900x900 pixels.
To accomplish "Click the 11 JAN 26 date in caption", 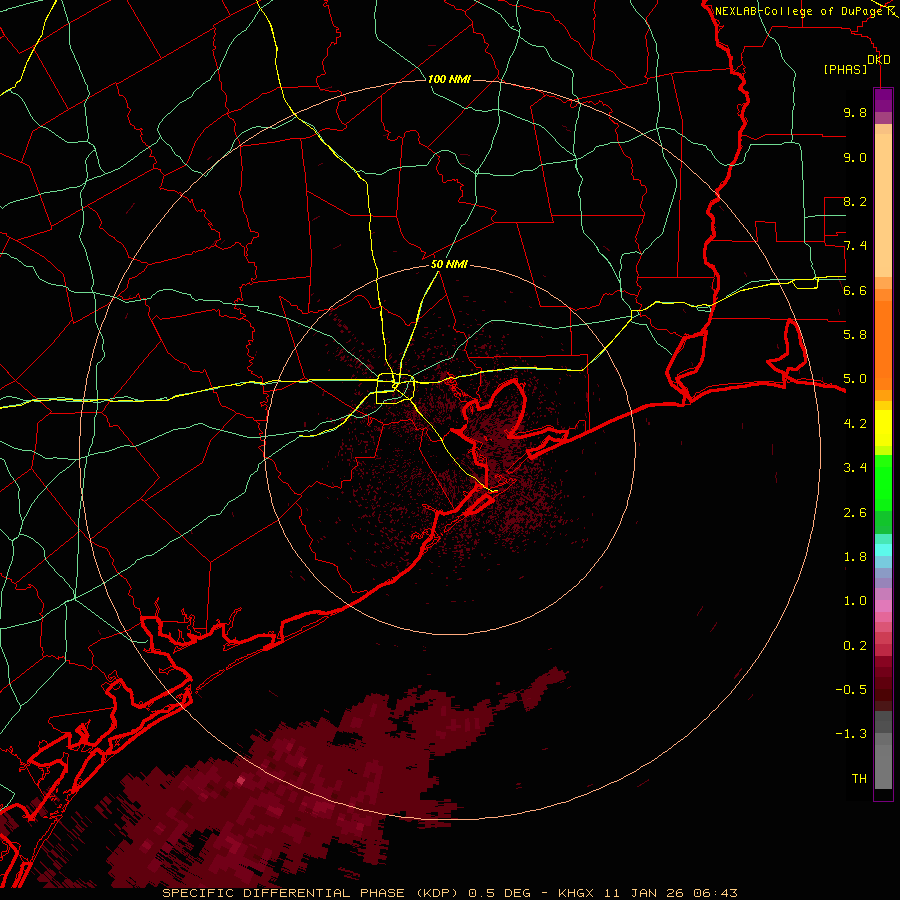I will (645, 893).
